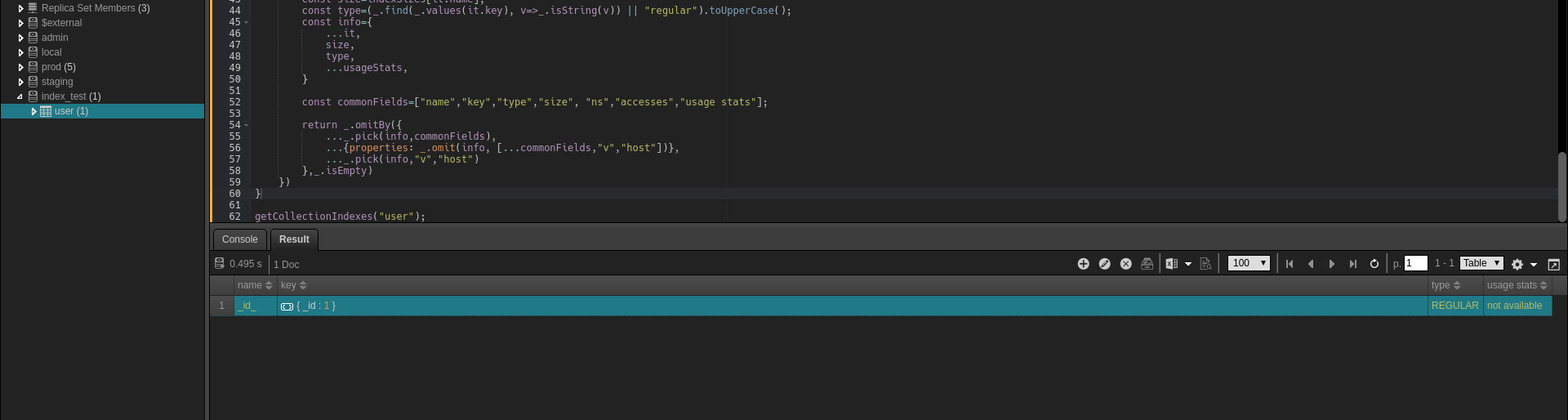1568x420 pixels.
Task: Click the object icon in the key cell
Action: pyautogui.click(x=287, y=306)
